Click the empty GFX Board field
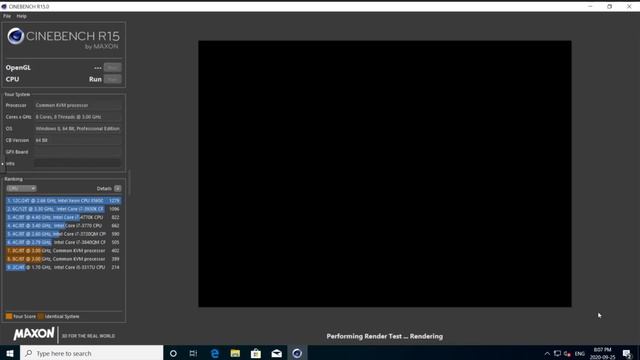This screenshot has width=640, height=360. (78, 152)
